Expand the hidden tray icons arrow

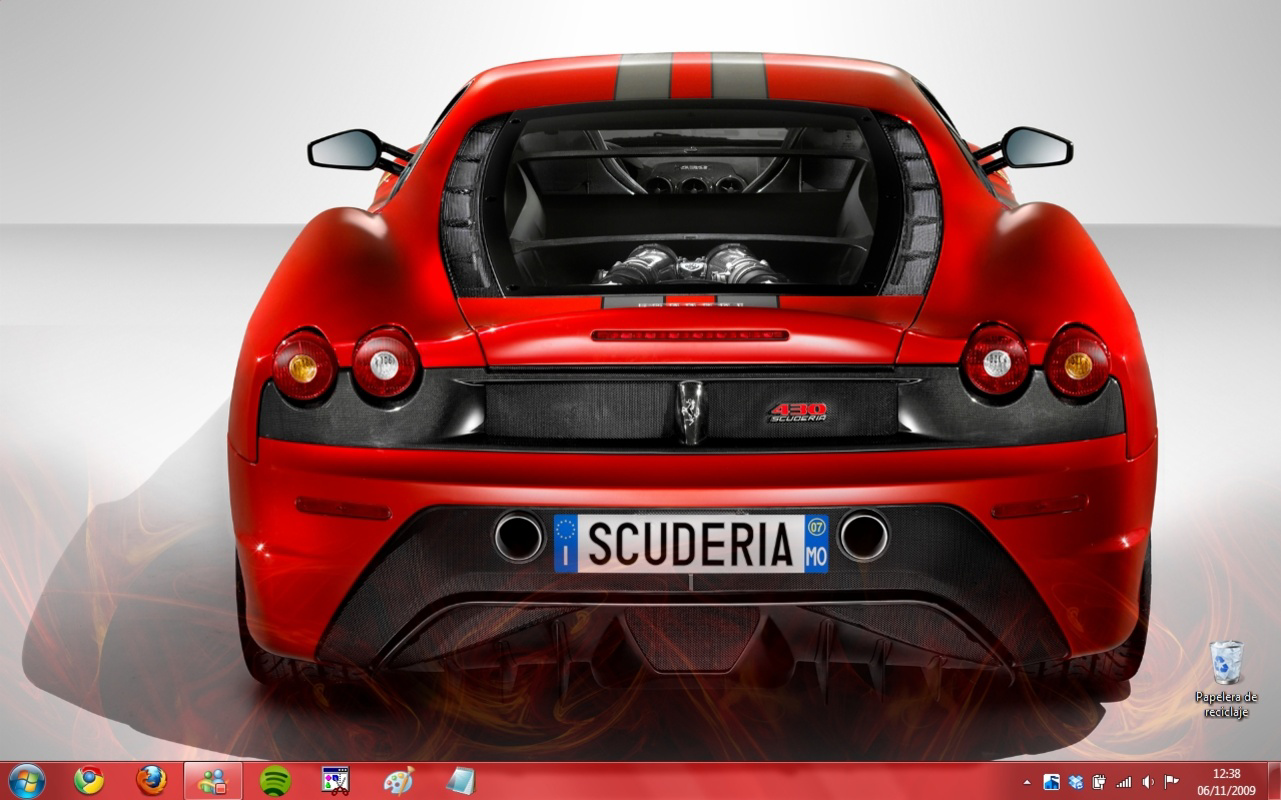(x=1027, y=780)
